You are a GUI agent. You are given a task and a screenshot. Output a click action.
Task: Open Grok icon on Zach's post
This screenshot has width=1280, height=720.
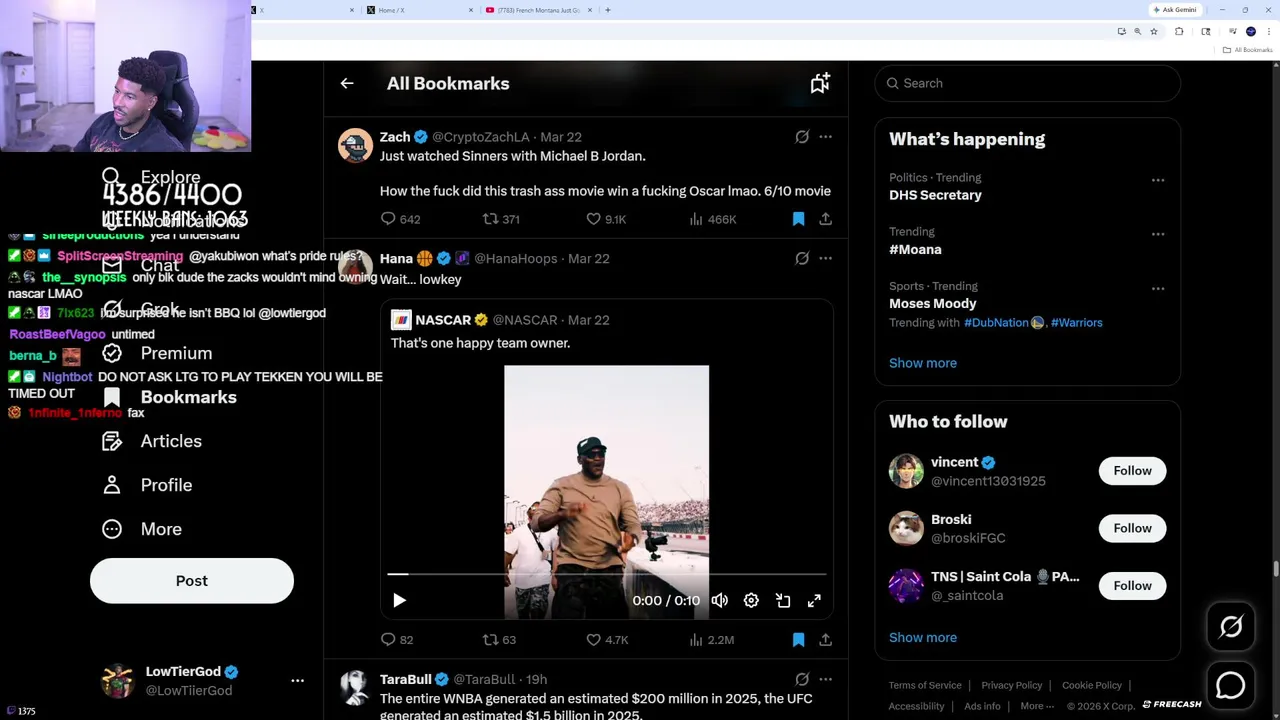(x=802, y=137)
